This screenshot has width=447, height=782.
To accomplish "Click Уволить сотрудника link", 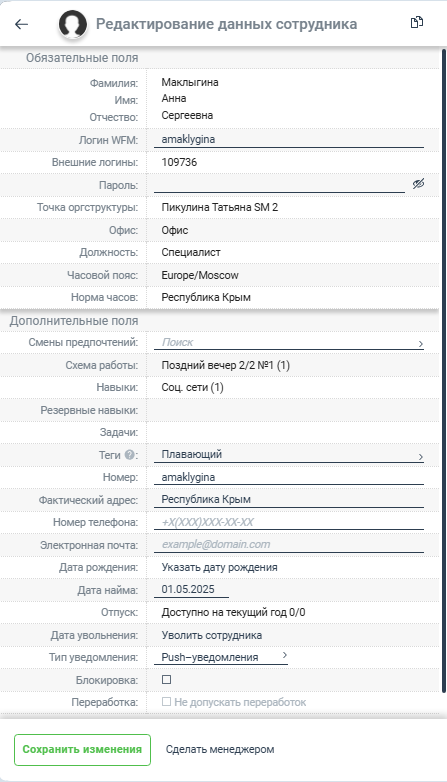I will click(212, 635).
